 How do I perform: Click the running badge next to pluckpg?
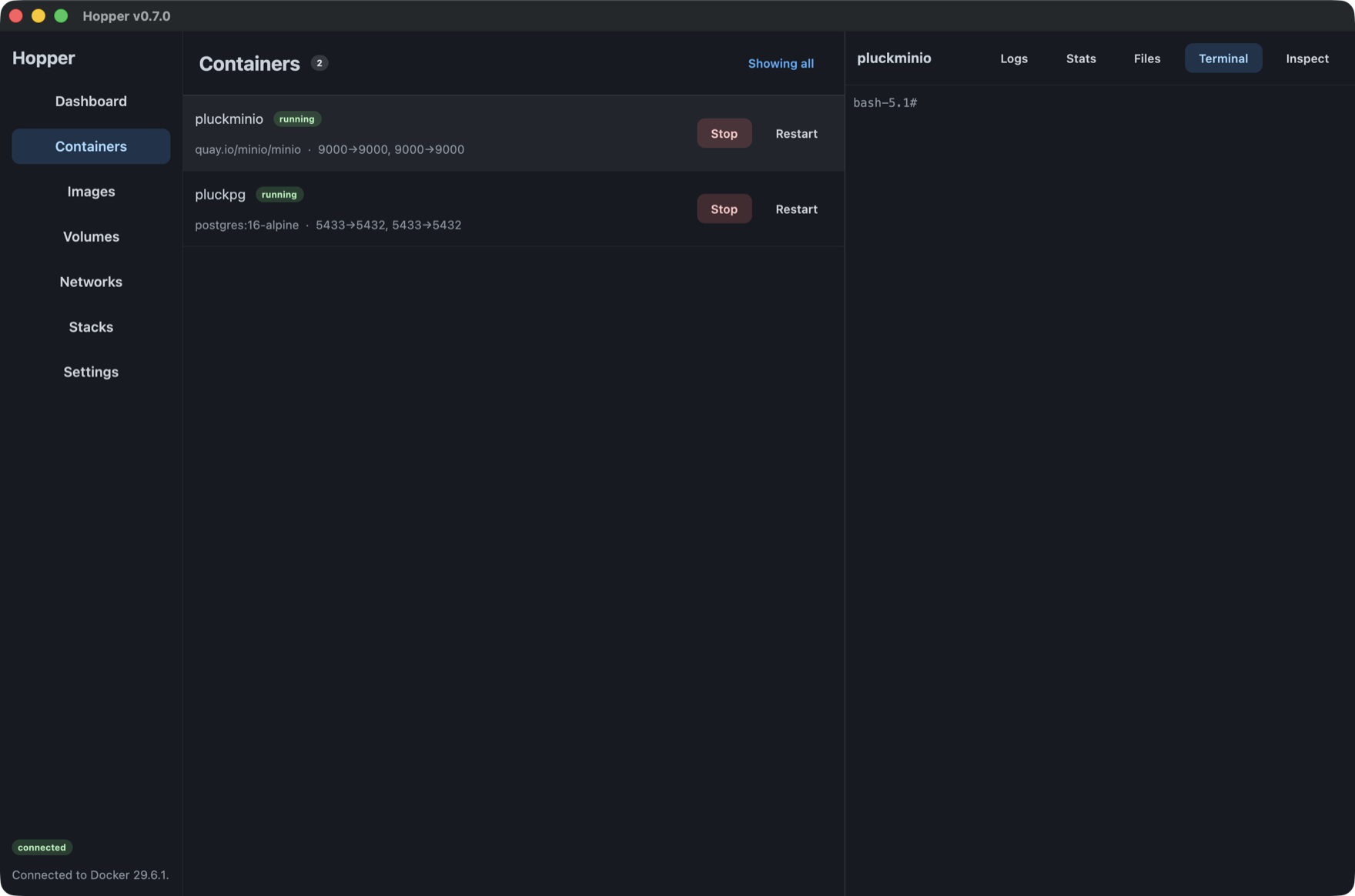click(x=279, y=195)
